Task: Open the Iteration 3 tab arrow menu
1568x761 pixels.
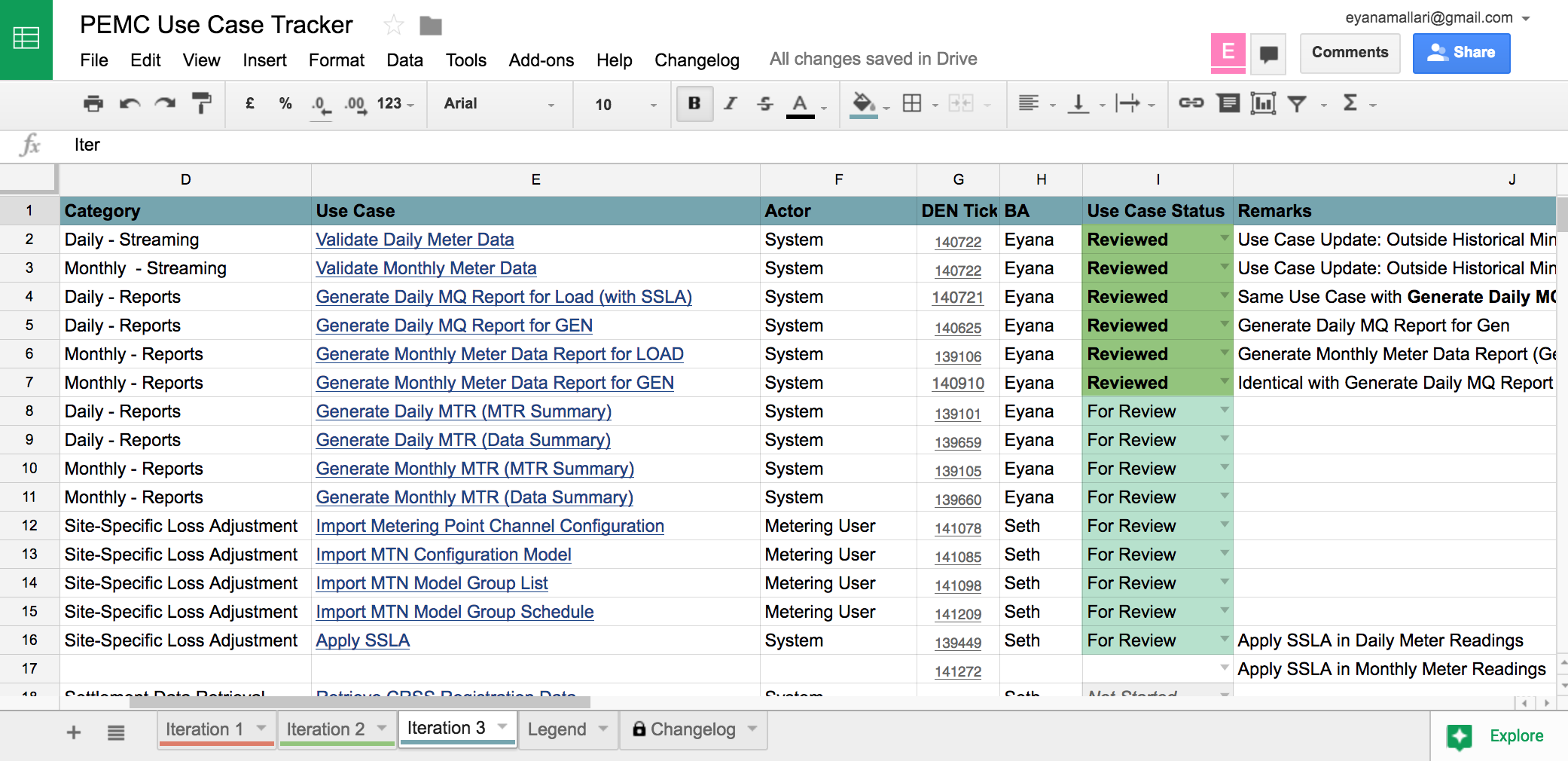Action: (x=502, y=726)
